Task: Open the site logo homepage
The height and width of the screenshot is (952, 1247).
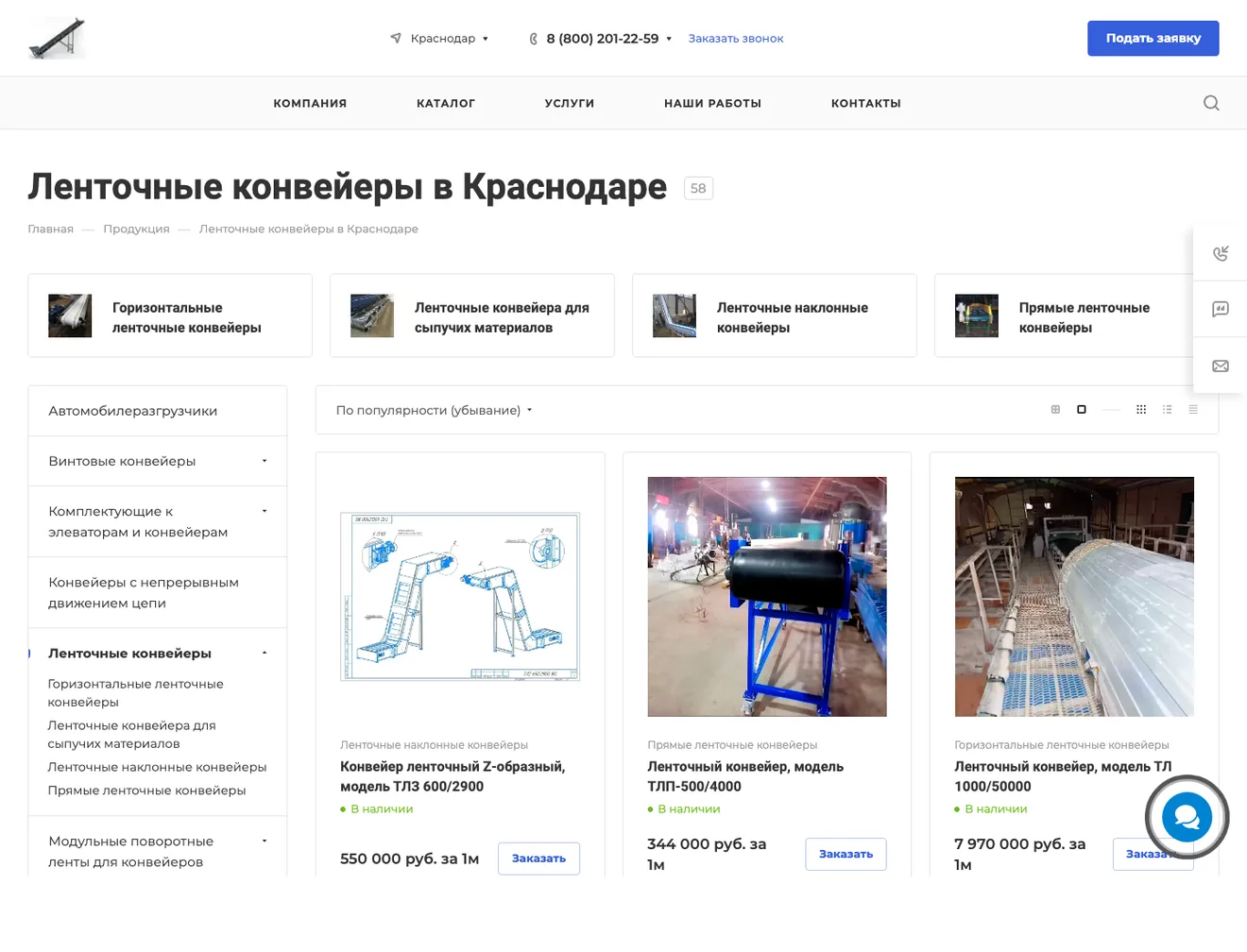Action: 57,38
